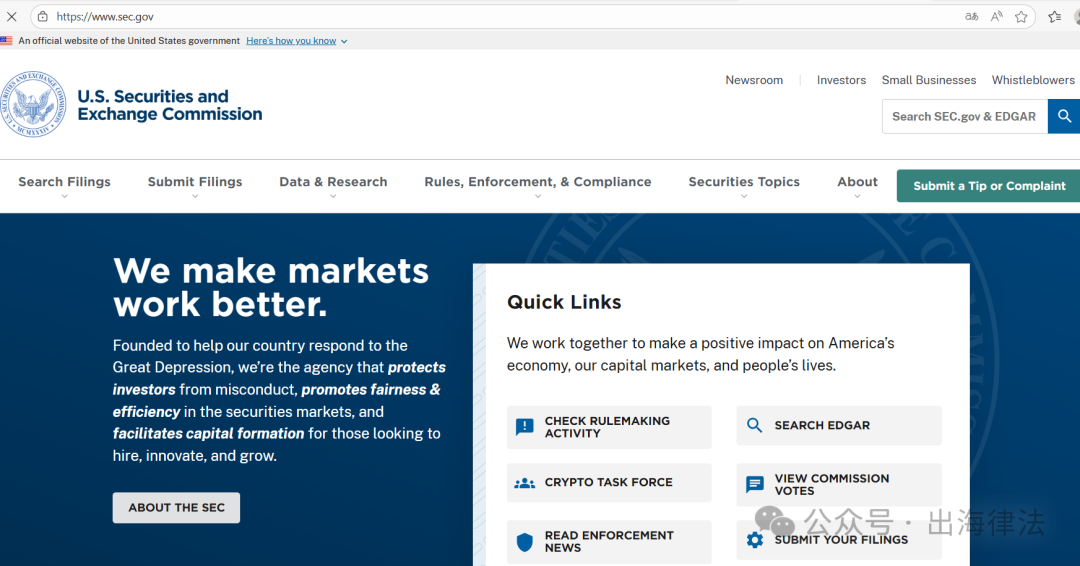Click the browser address bar URL
Viewport: 1080px width, 566px height.
point(105,17)
